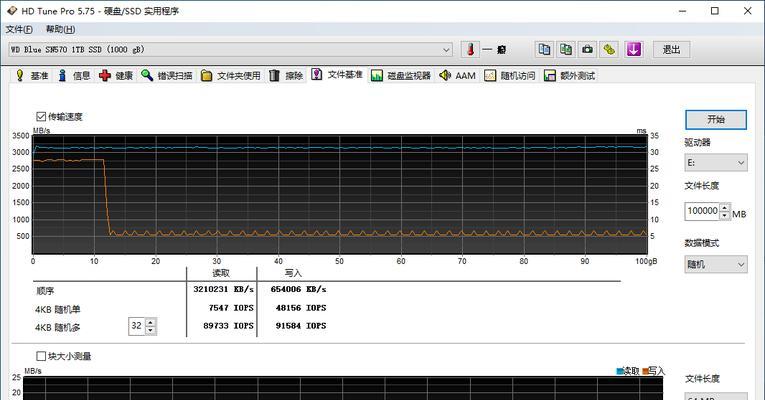Open the 信息 info tab
Screen dimensions: 765x400
point(74,76)
